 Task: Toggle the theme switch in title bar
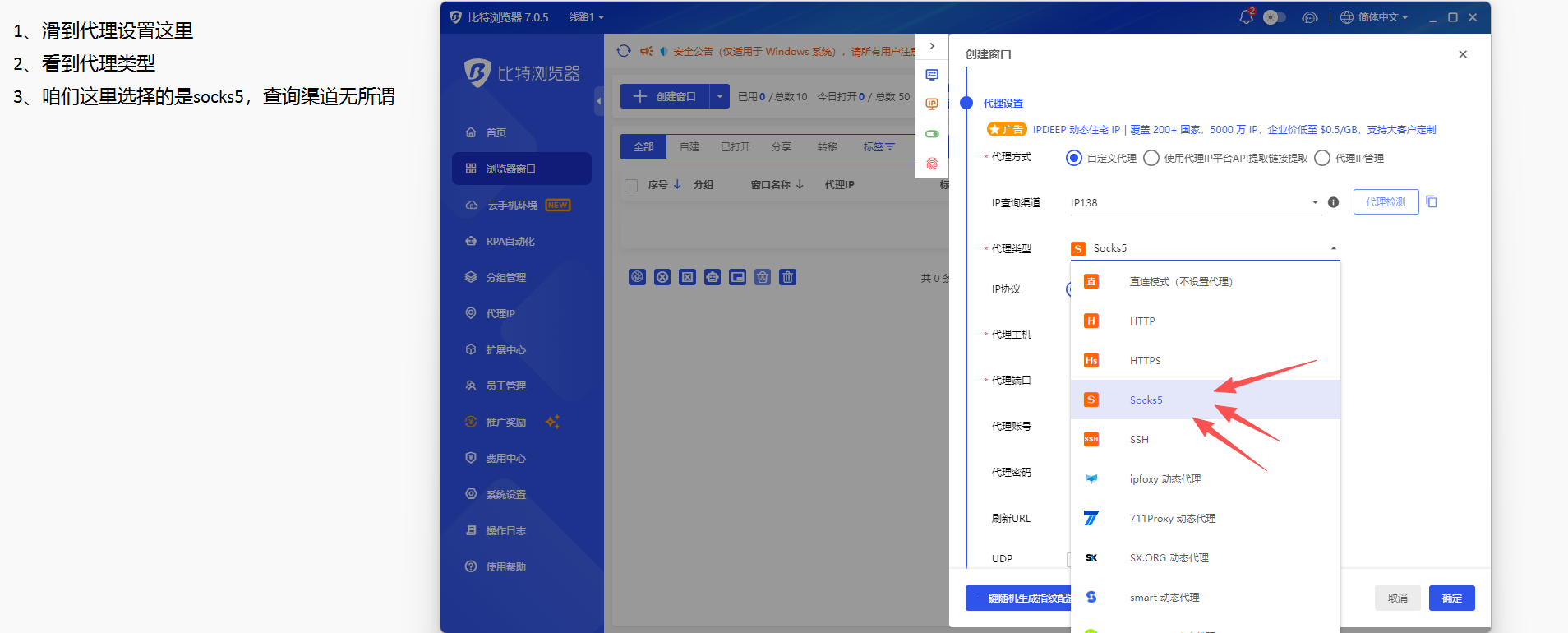coord(1275,17)
